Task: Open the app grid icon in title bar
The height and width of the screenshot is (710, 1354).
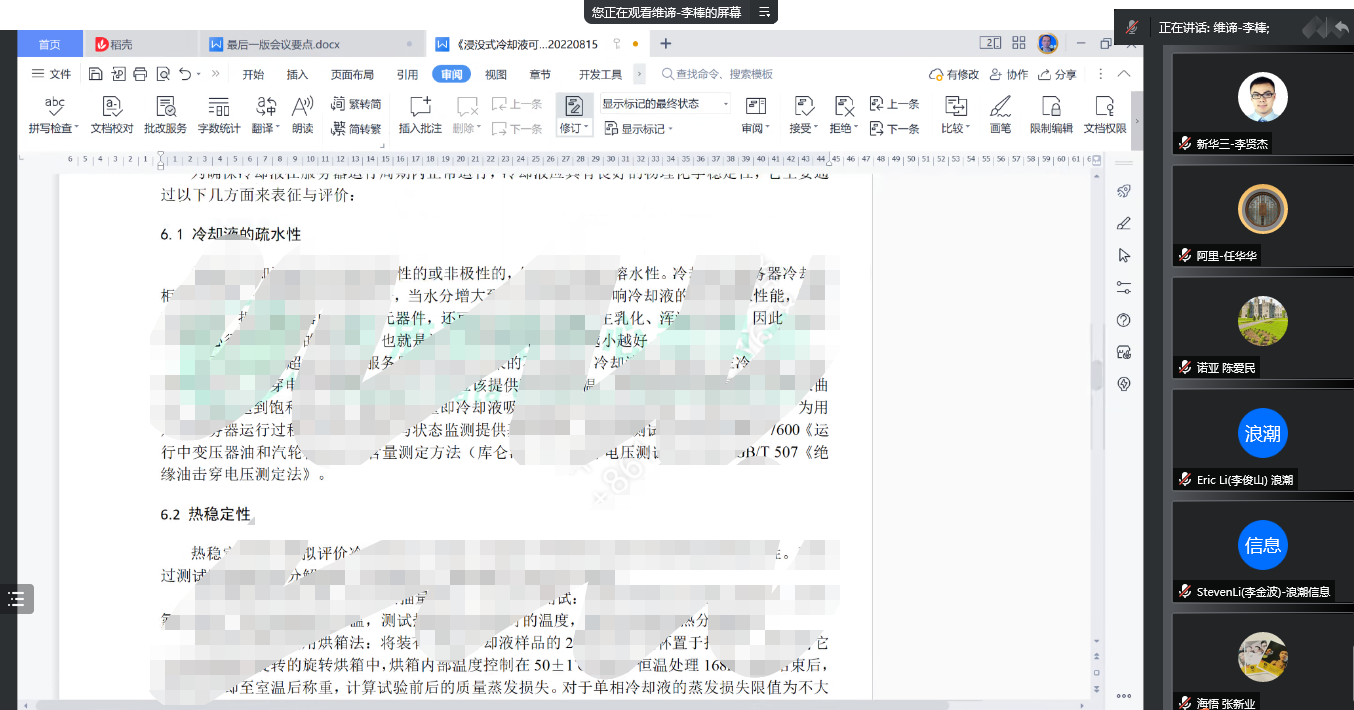Action: (x=1019, y=43)
